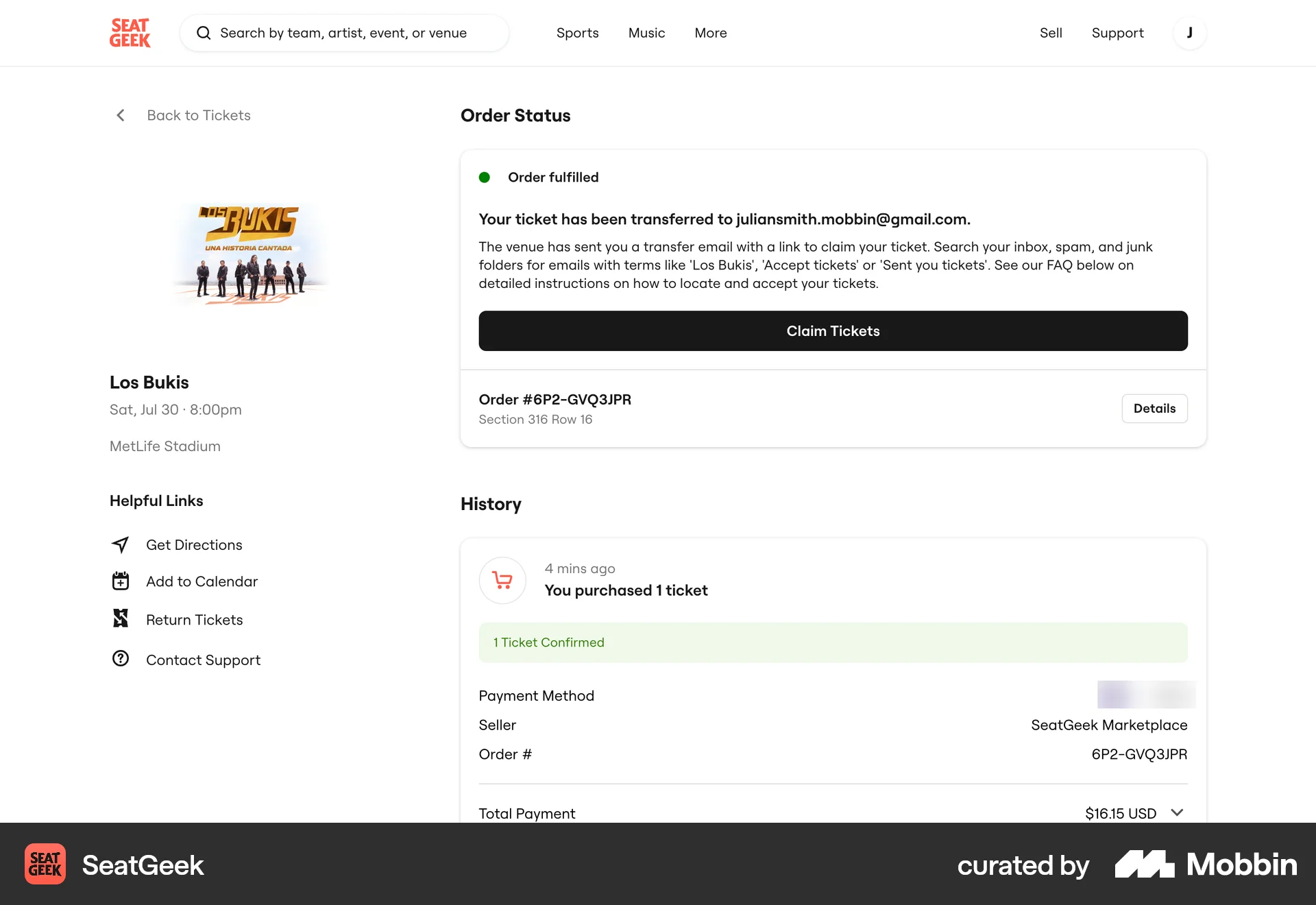Open Details for Order 6P2-GVQ3JPR
This screenshot has height=905, width=1316.
coord(1154,408)
